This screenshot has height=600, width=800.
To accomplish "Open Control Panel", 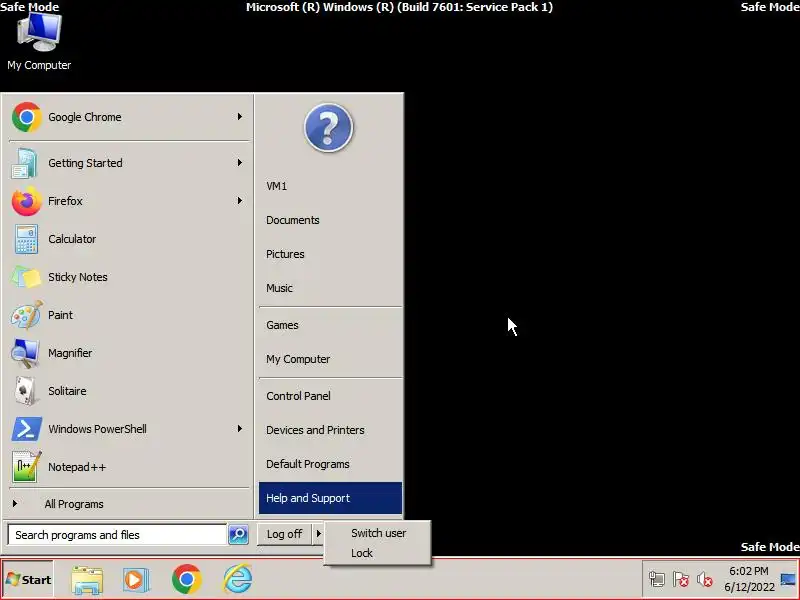I will pos(330,396).
